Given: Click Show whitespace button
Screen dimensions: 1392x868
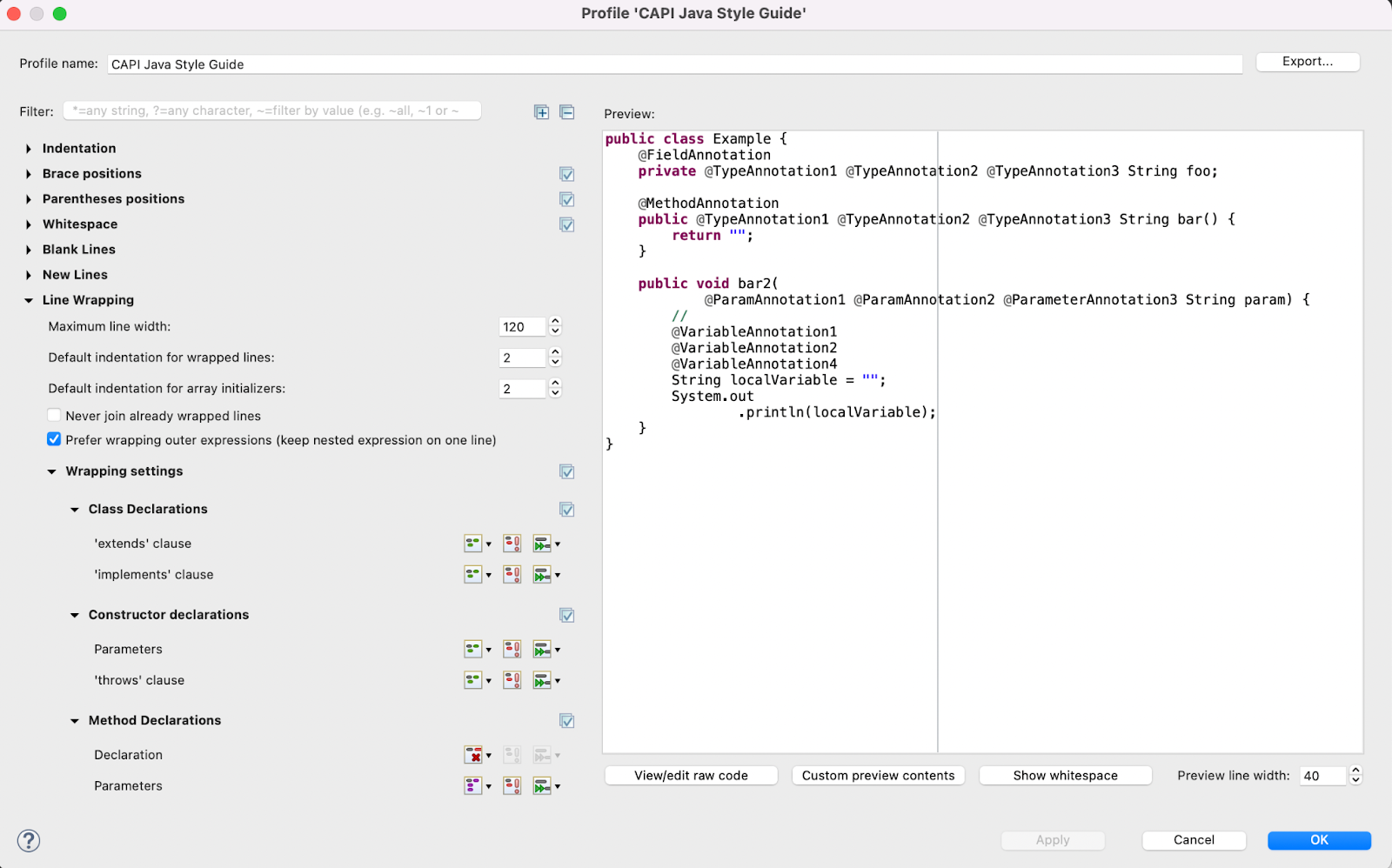Looking at the screenshot, I should [1066, 776].
